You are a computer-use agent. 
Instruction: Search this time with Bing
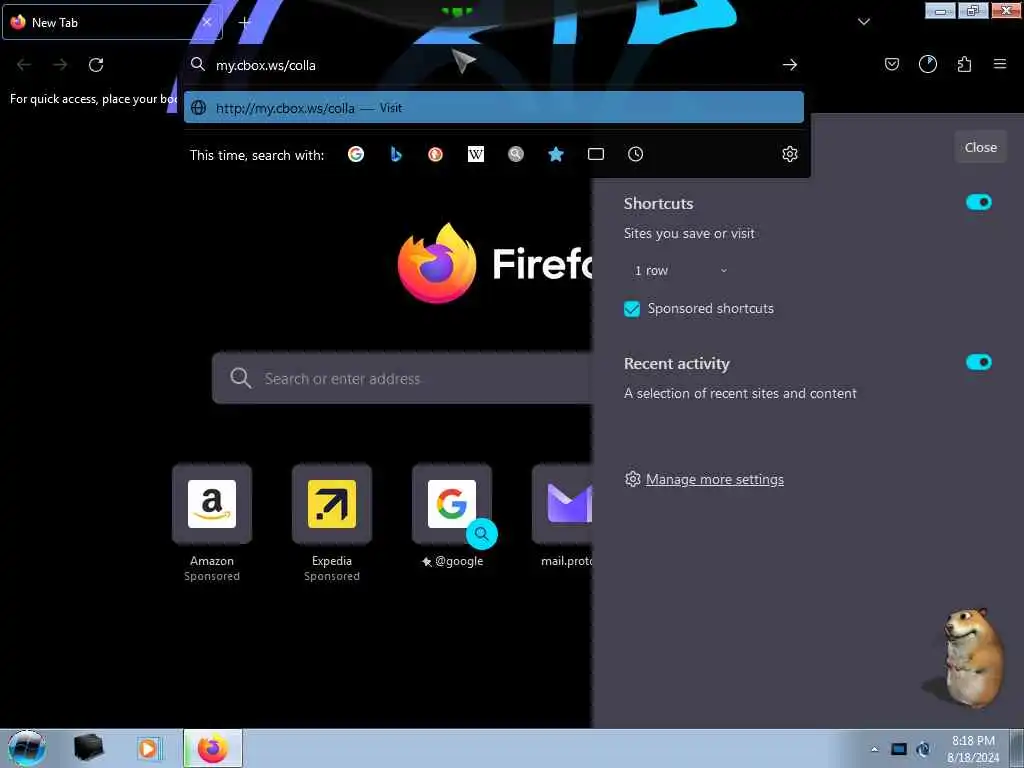396,154
